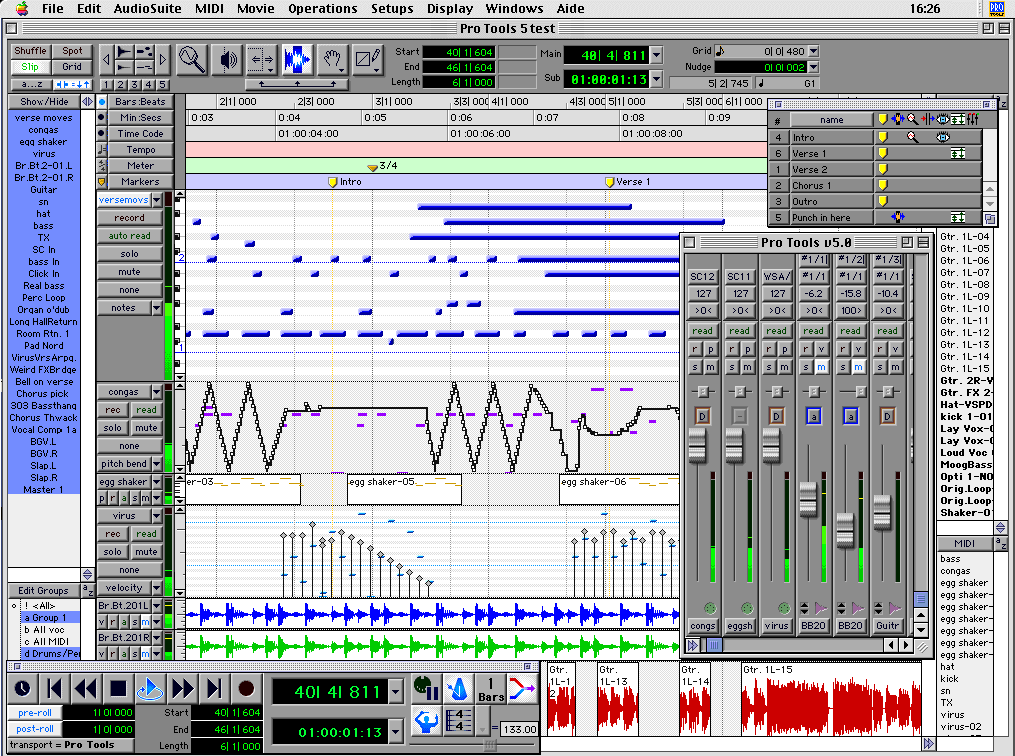
Task: Toggle mute on the congs mixer channel
Action: [x=709, y=368]
